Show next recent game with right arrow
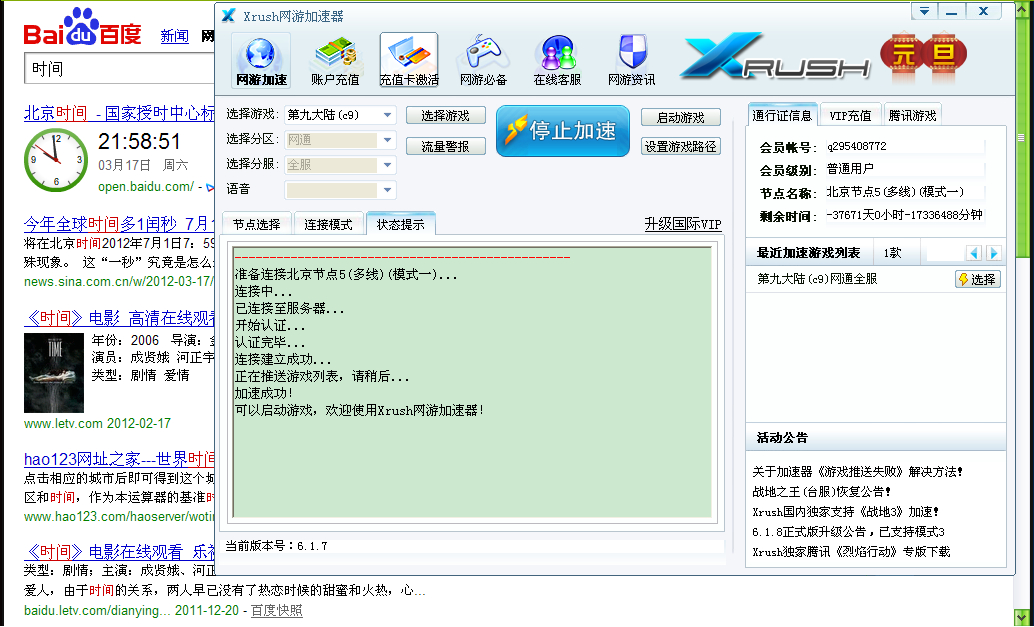 994,253
